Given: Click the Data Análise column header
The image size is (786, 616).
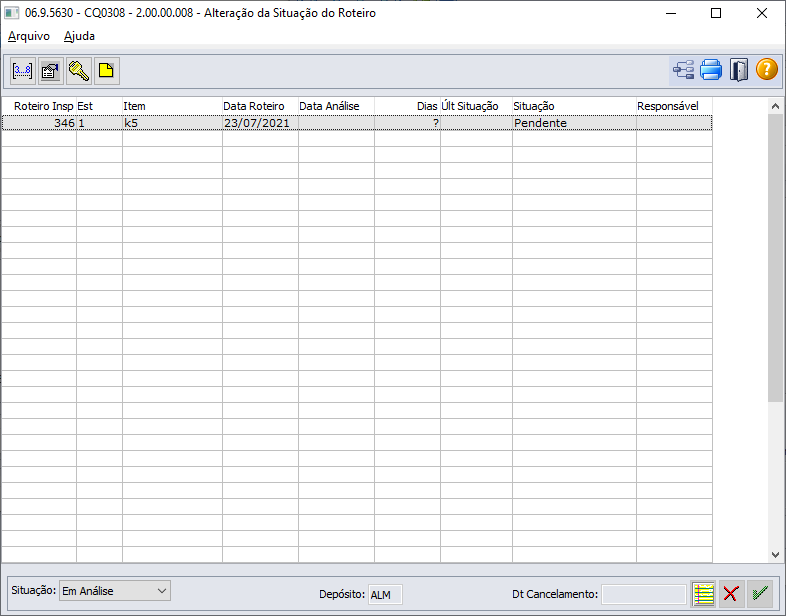Looking at the screenshot, I should (x=336, y=106).
